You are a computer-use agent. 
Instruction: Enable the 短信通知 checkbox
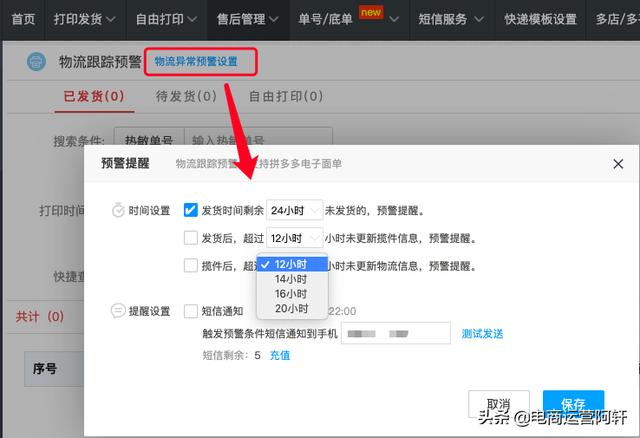pyautogui.click(x=191, y=311)
